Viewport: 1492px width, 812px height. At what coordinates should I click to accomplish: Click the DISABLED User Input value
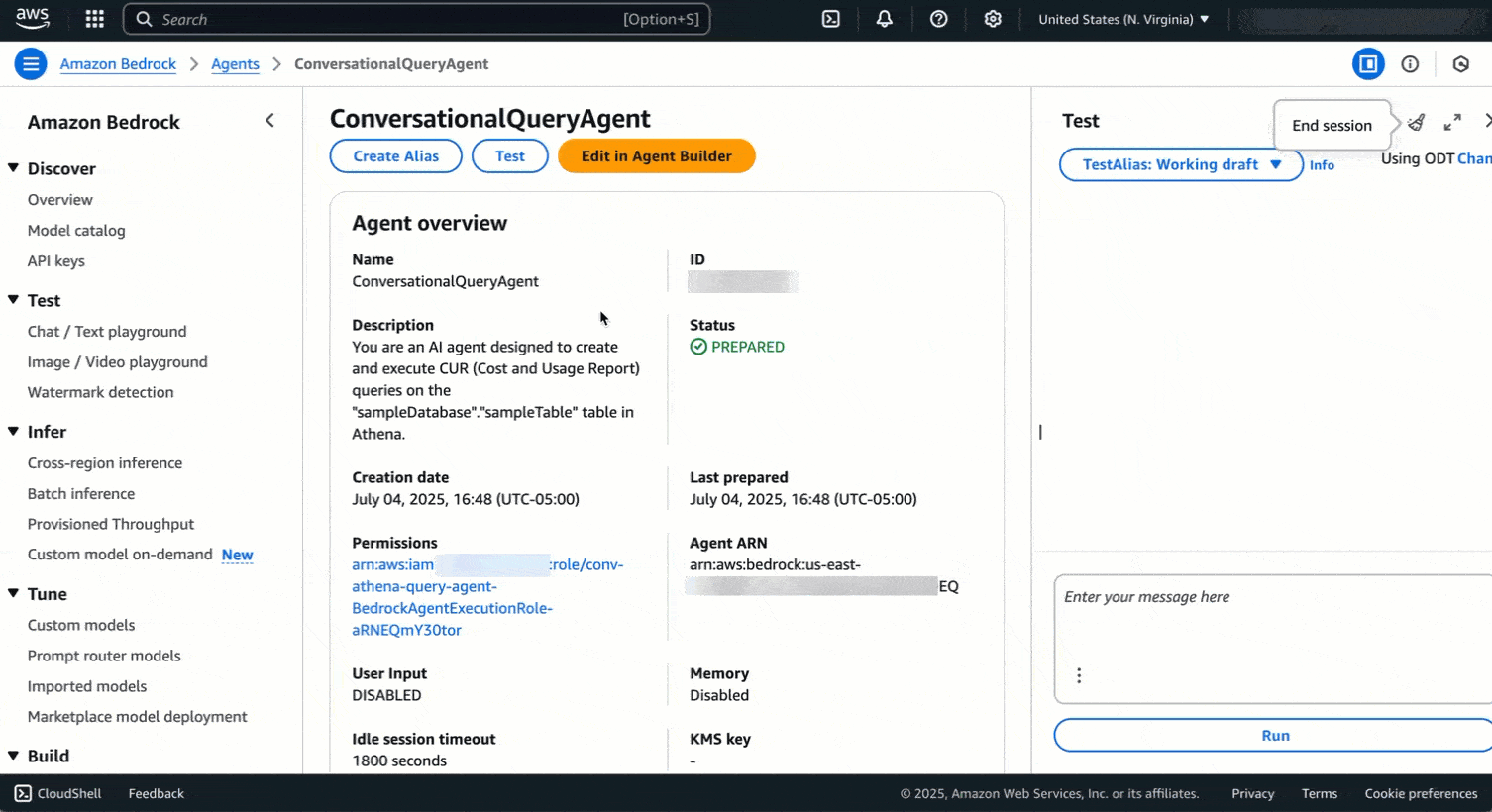pyautogui.click(x=386, y=695)
